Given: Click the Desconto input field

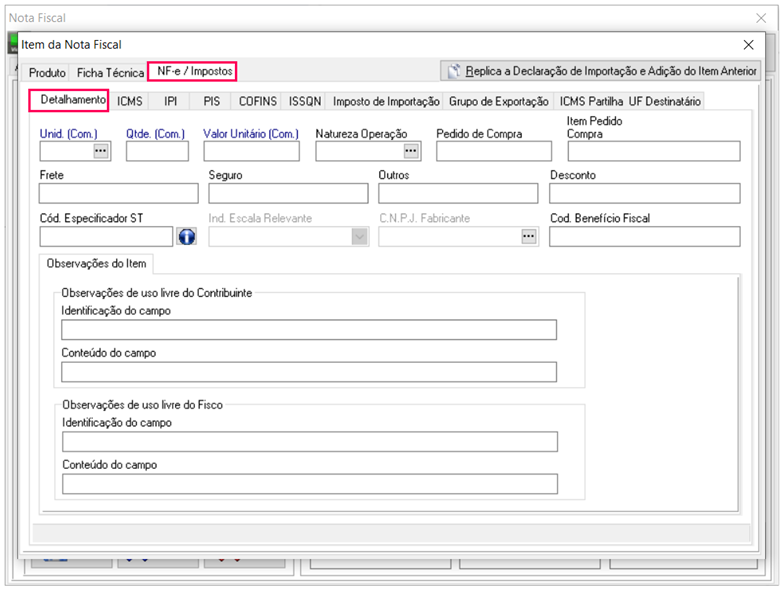Looking at the screenshot, I should click(644, 194).
